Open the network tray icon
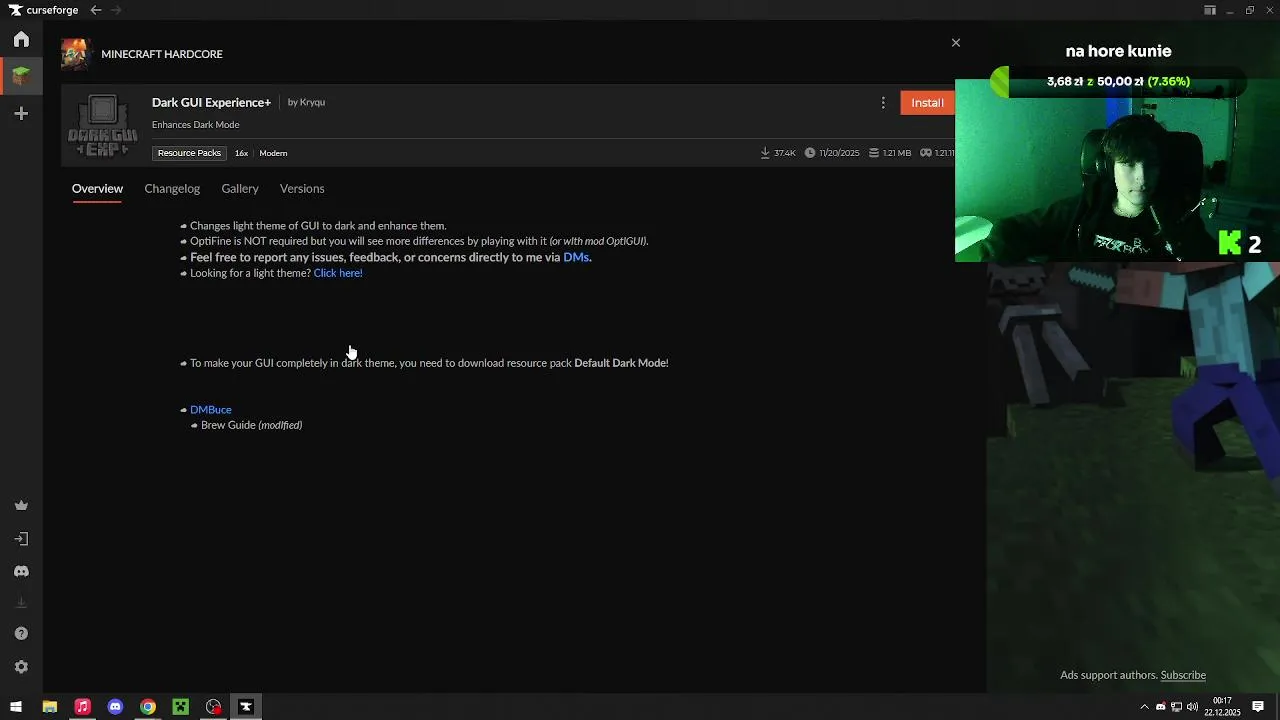The image size is (1280, 720). pyautogui.click(x=1176, y=707)
